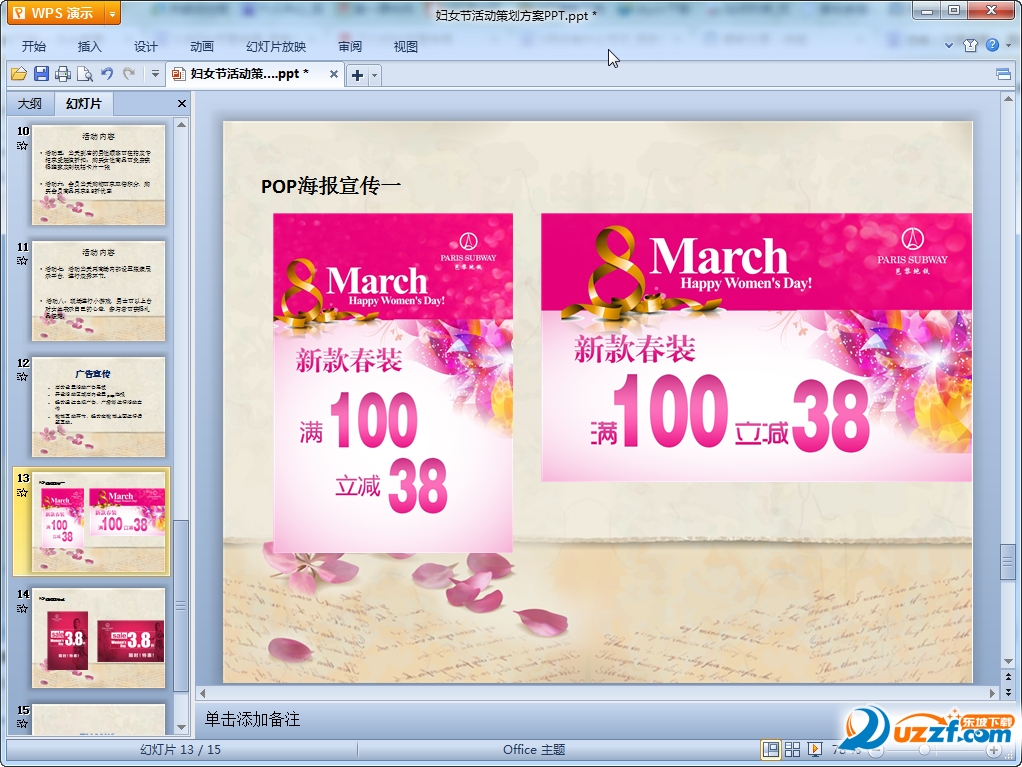Switch to normal view icon
Viewport: 1022px width, 767px height.
[770, 750]
